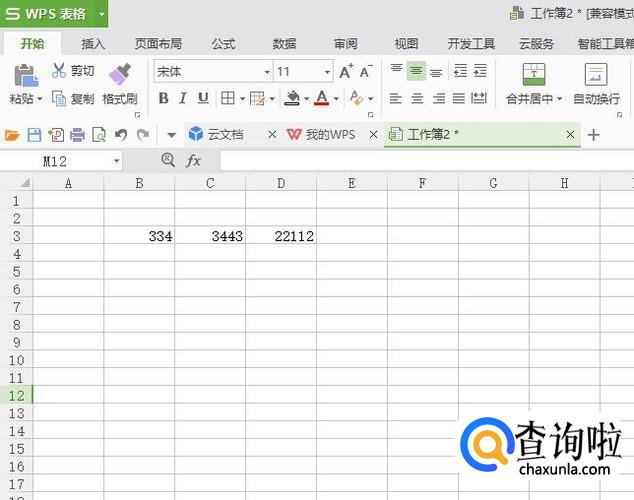The height and width of the screenshot is (500, 634).
Task: Close the 工作簿2 document tab
Action: click(570, 135)
